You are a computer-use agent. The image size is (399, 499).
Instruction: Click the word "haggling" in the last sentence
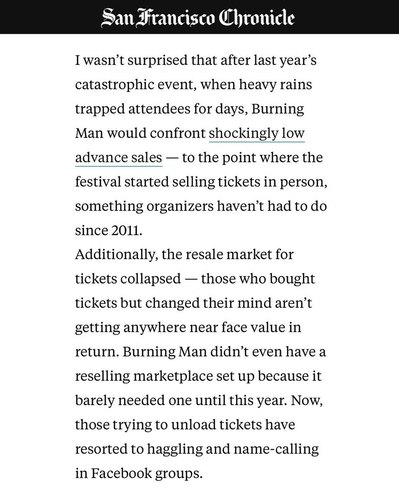click(x=175, y=449)
